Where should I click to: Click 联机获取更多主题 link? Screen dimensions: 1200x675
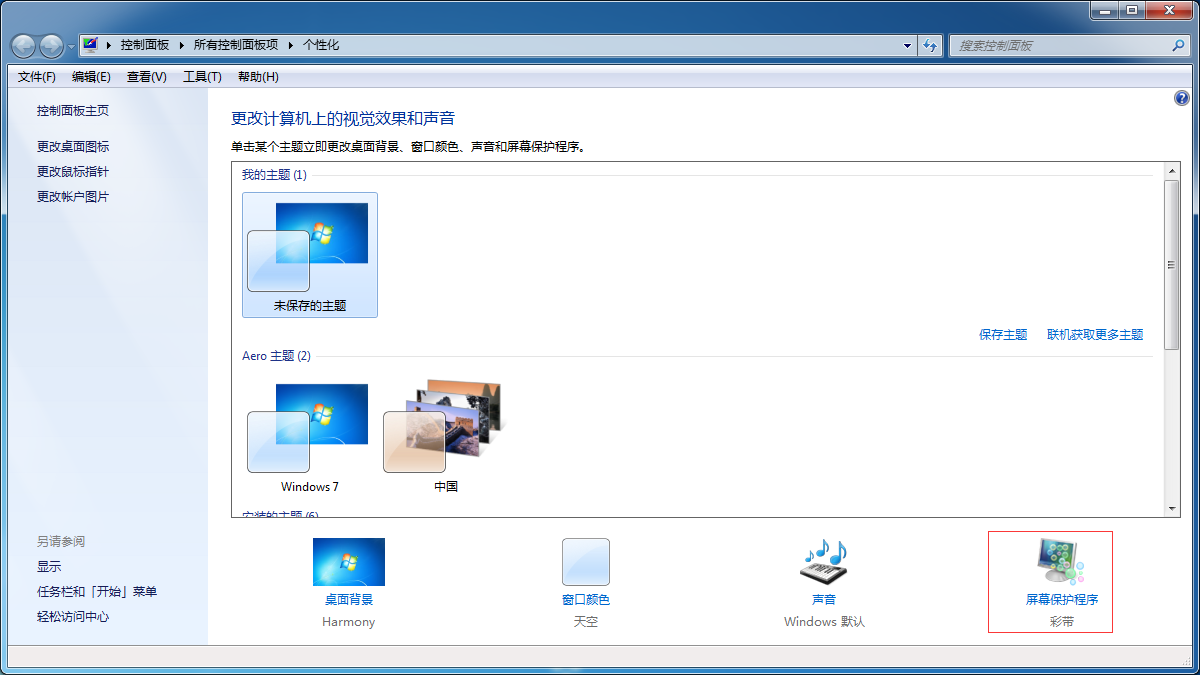[x=1095, y=335]
